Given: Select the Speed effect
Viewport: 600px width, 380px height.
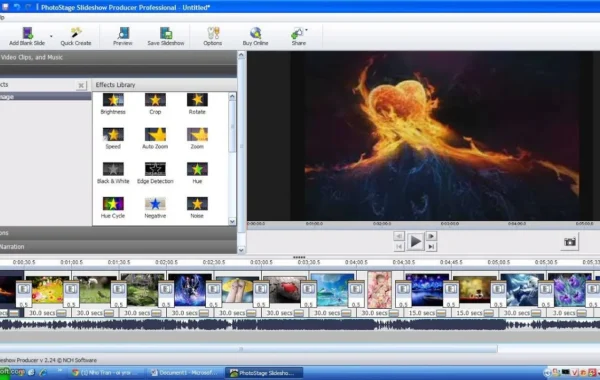Looking at the screenshot, I should [x=113, y=138].
